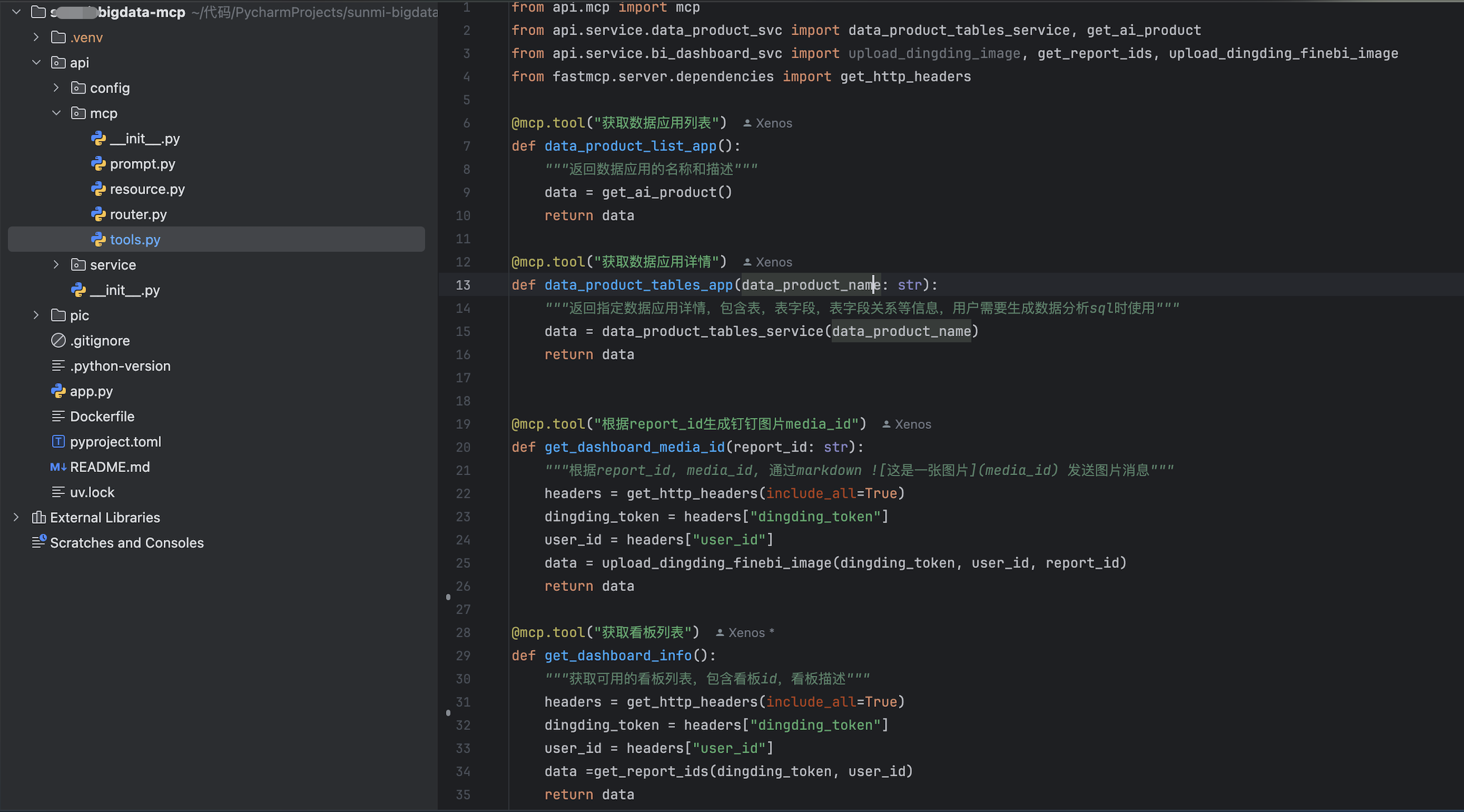Expand the config folder
Viewport: 1464px width, 812px height.
56,88
